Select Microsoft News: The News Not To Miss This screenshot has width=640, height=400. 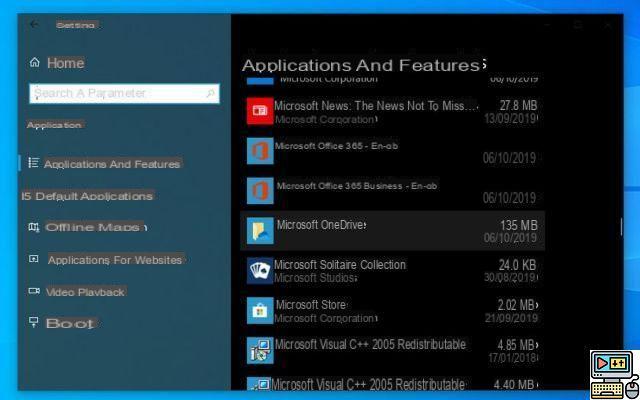pos(392,111)
